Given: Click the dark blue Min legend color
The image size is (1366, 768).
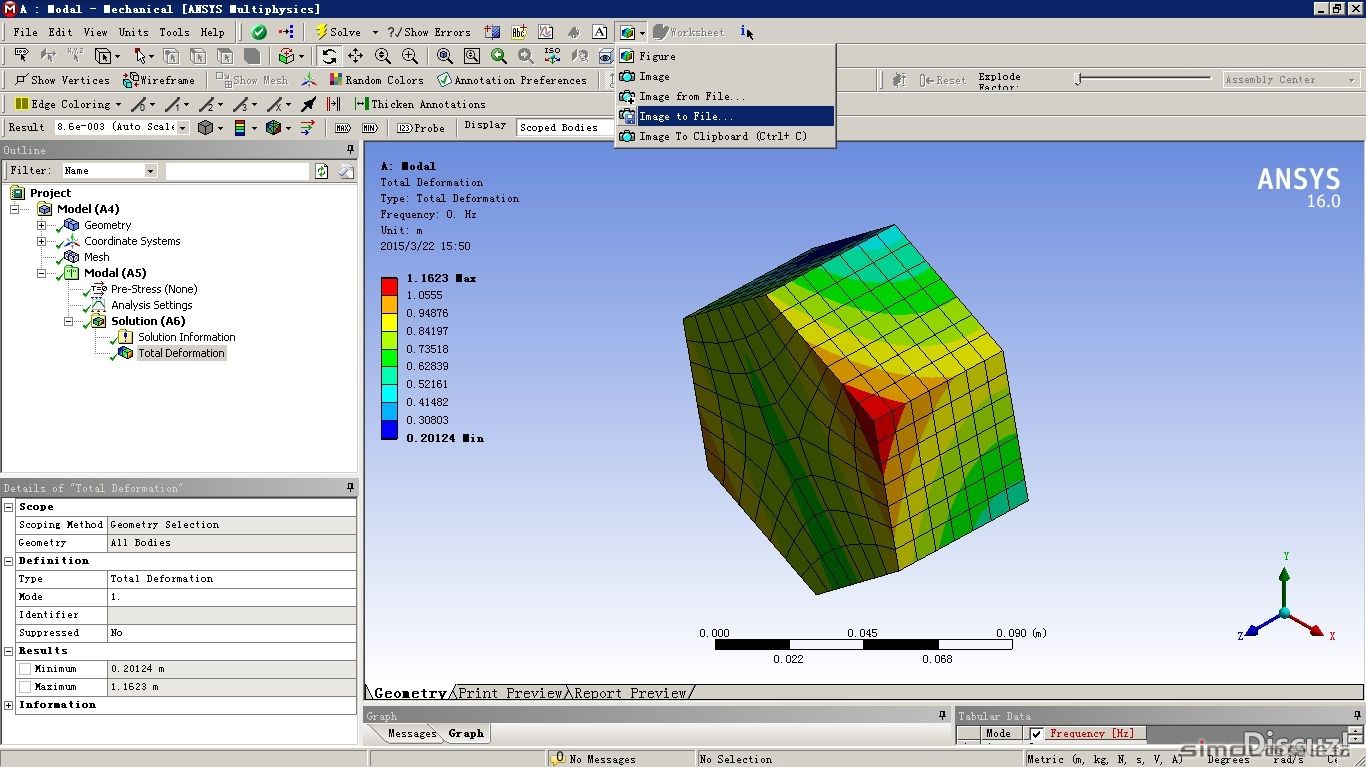Looking at the screenshot, I should (389, 430).
